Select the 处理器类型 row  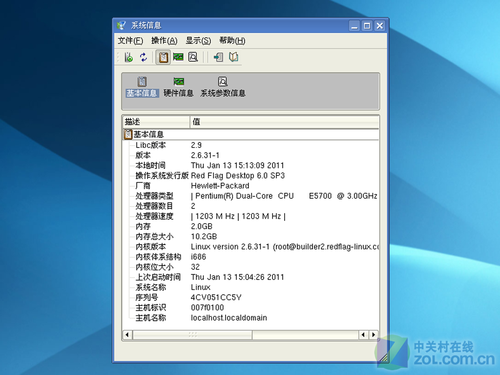(x=251, y=196)
